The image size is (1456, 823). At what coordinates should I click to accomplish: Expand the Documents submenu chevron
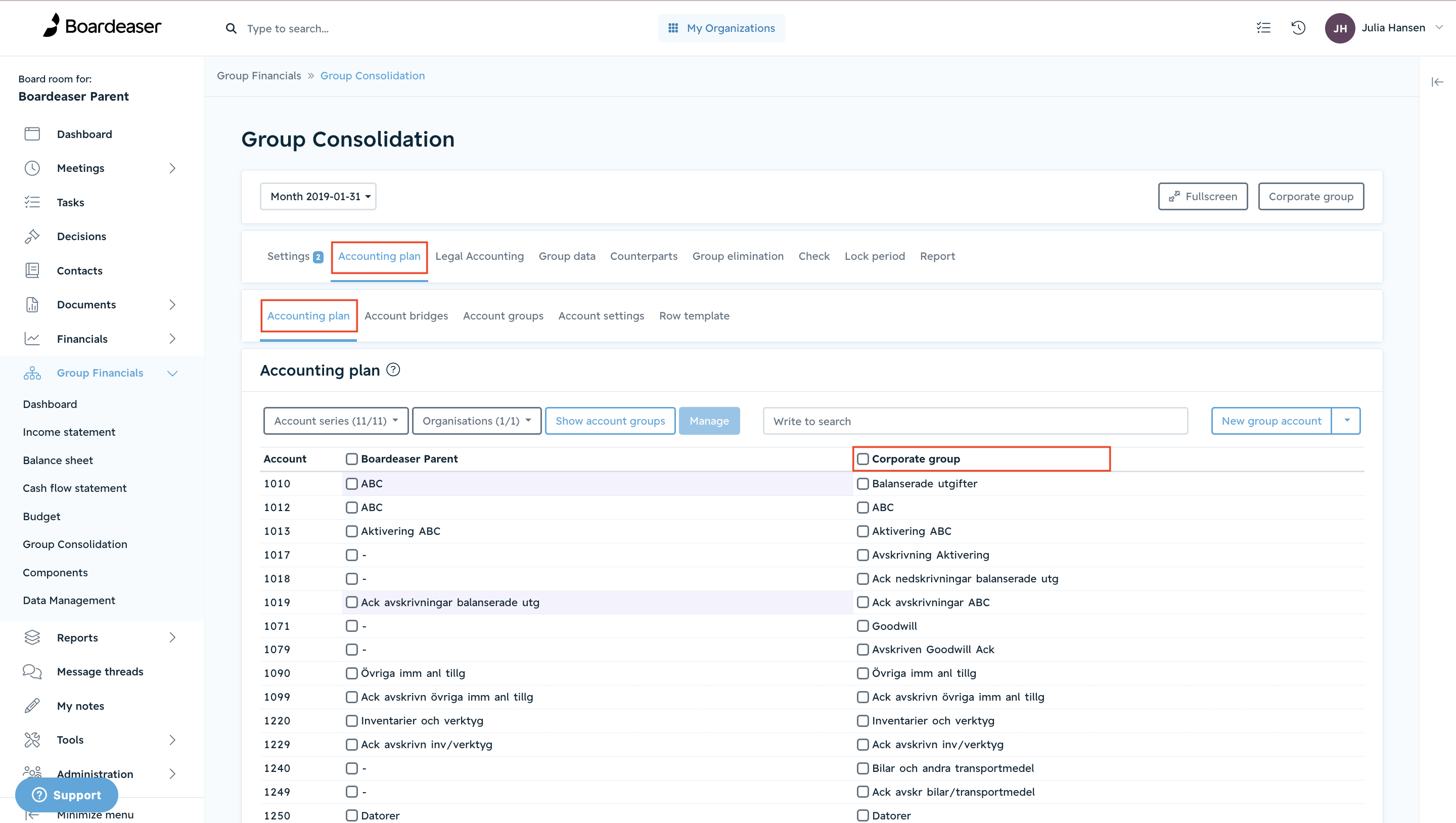[x=172, y=305]
